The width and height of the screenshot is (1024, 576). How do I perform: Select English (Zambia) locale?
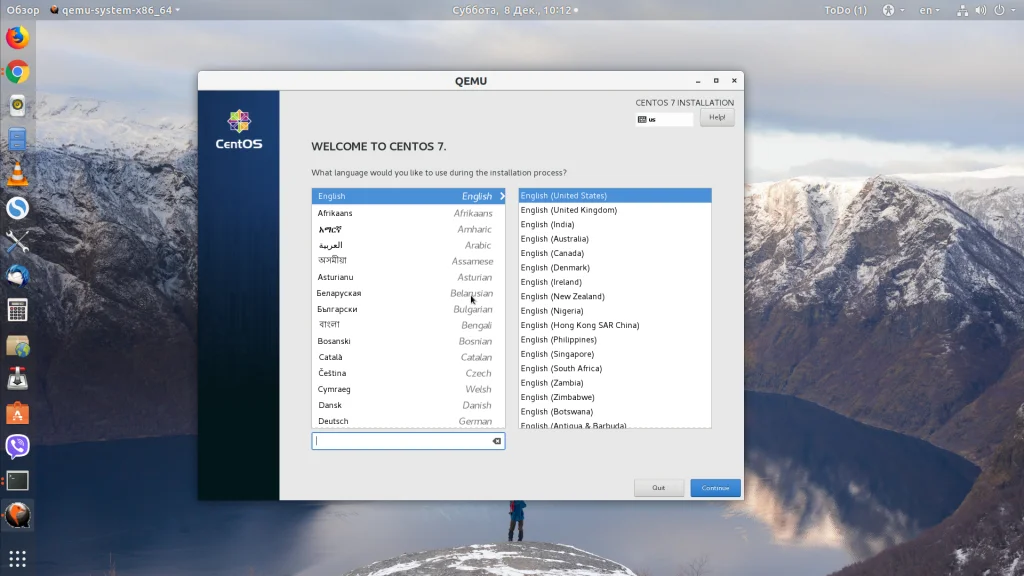pos(615,382)
